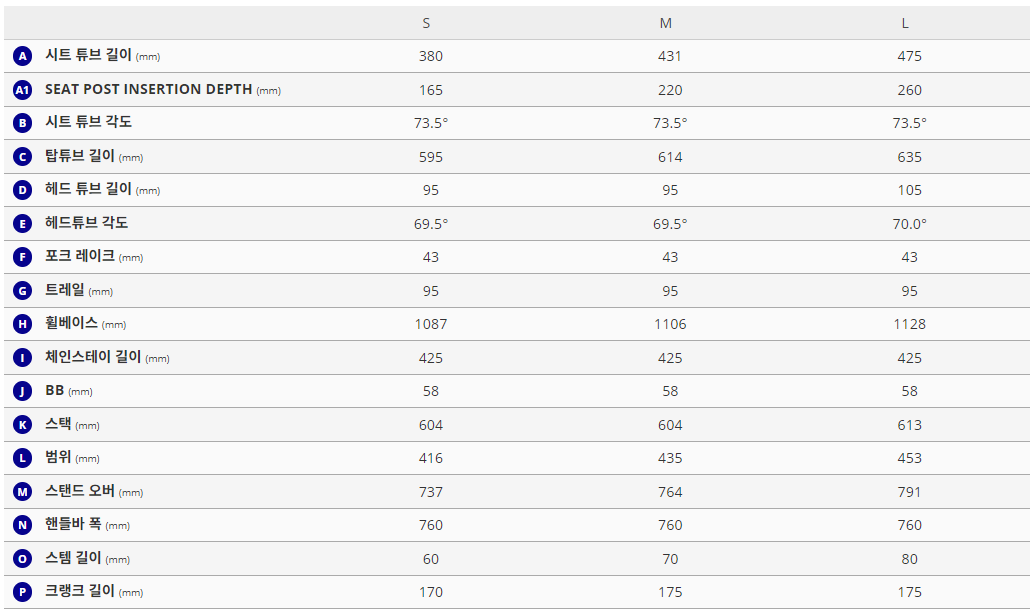The image size is (1032, 613).
Task: Click the K badge next to 스택
Action: point(22,425)
